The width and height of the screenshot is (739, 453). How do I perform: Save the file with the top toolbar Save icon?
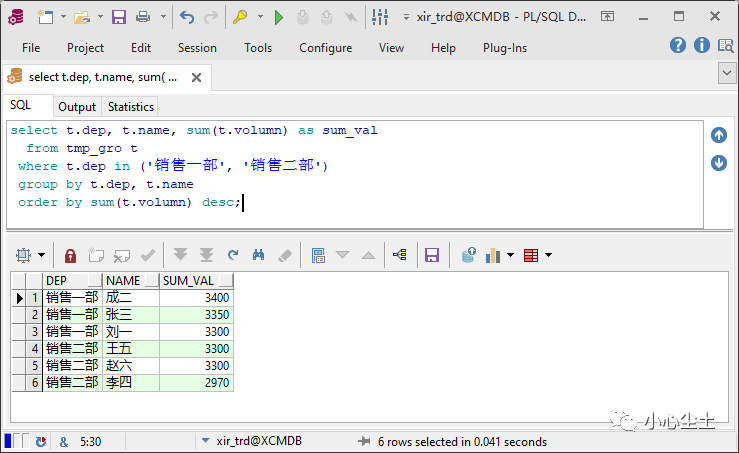click(x=119, y=17)
